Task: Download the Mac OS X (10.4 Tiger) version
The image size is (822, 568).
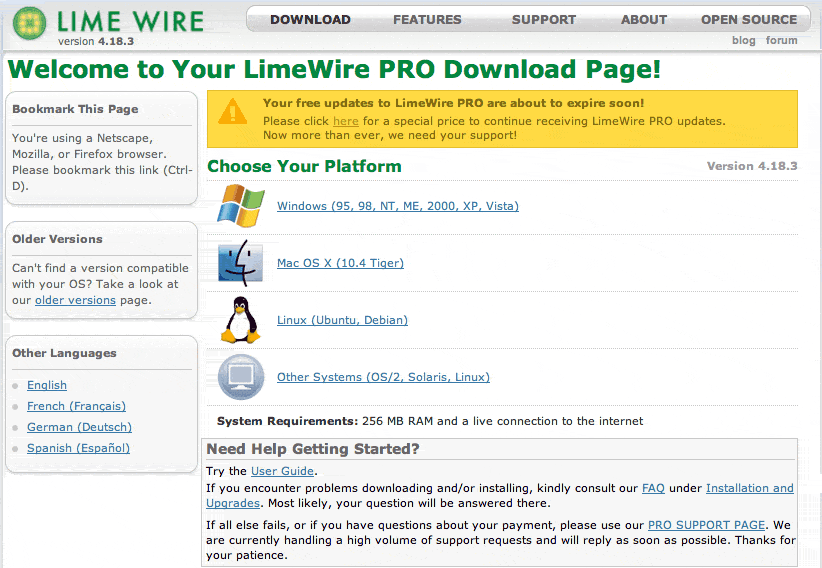Action: point(340,263)
